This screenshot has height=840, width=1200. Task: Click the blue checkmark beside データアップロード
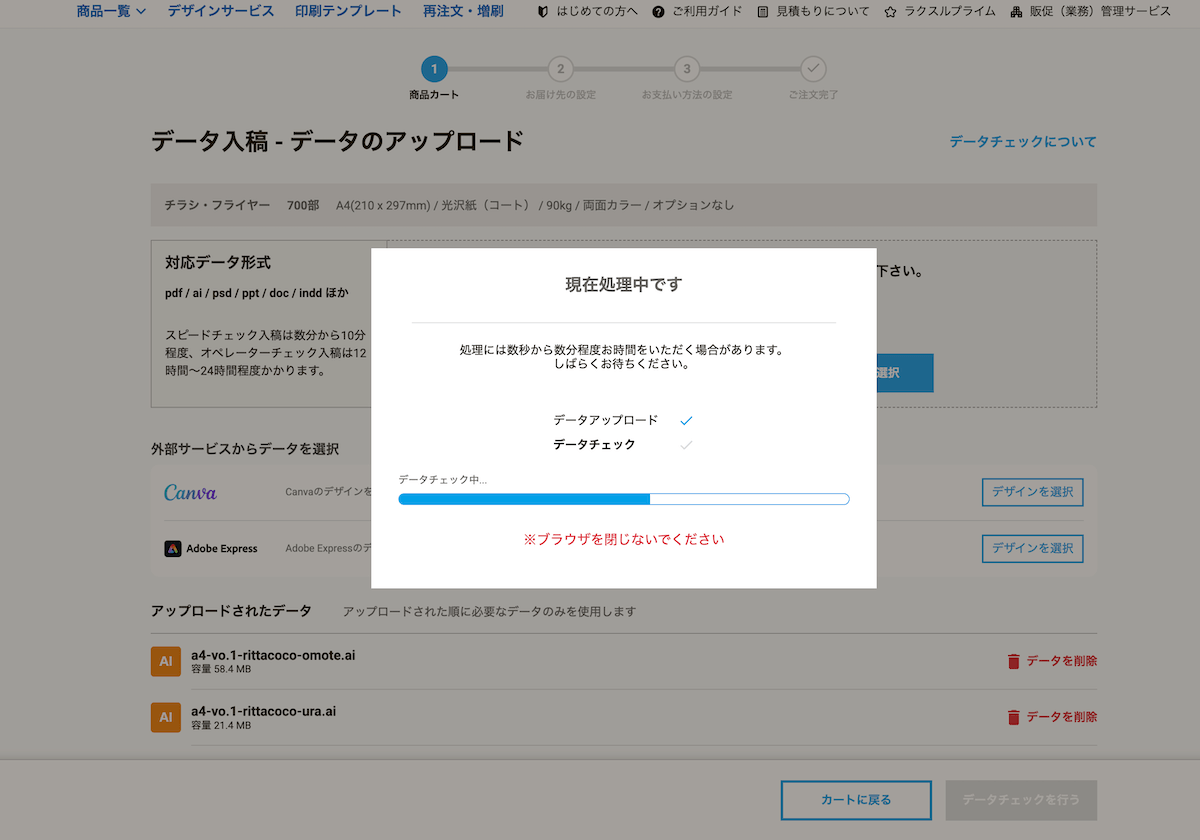click(686, 421)
